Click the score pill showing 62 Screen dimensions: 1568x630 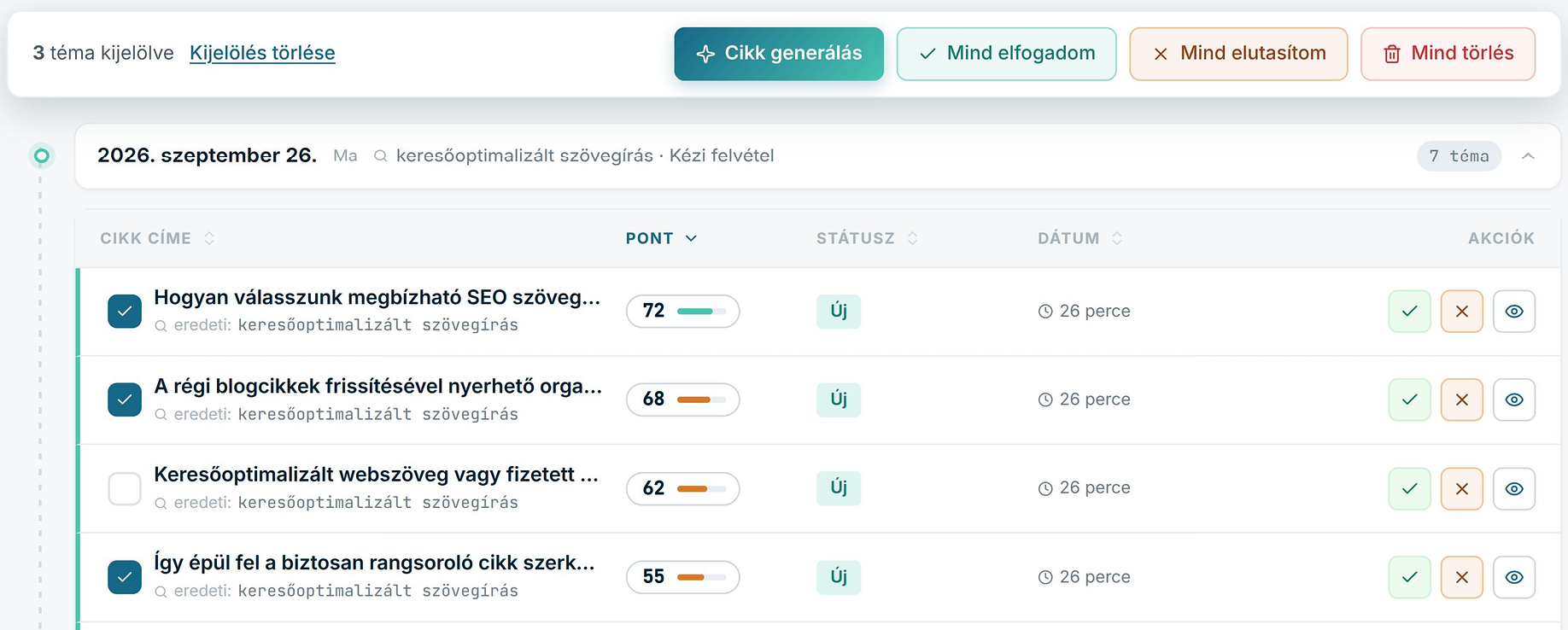pos(682,488)
